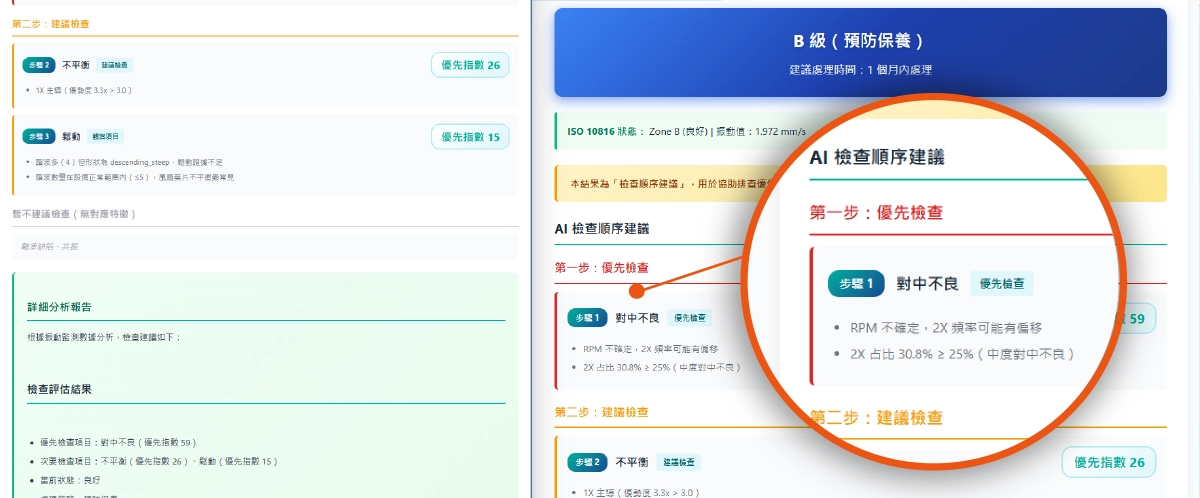Click the 暫不建議檢查（無對應特徵）heading
1200x498 pixels.
tap(73, 213)
